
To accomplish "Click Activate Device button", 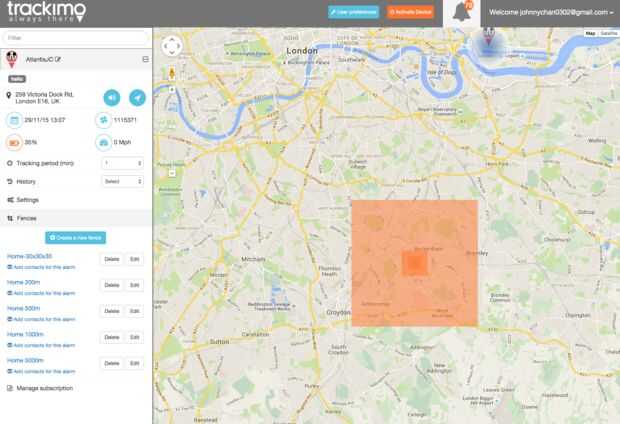I will pyautogui.click(x=410, y=12).
